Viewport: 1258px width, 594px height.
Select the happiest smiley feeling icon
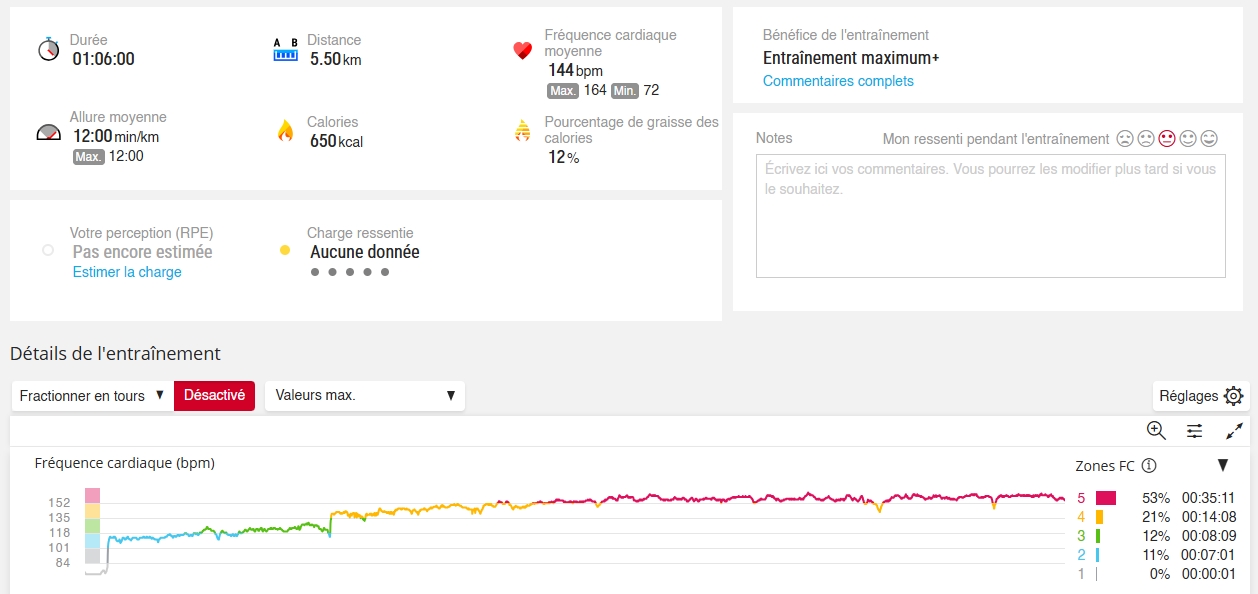(1209, 138)
